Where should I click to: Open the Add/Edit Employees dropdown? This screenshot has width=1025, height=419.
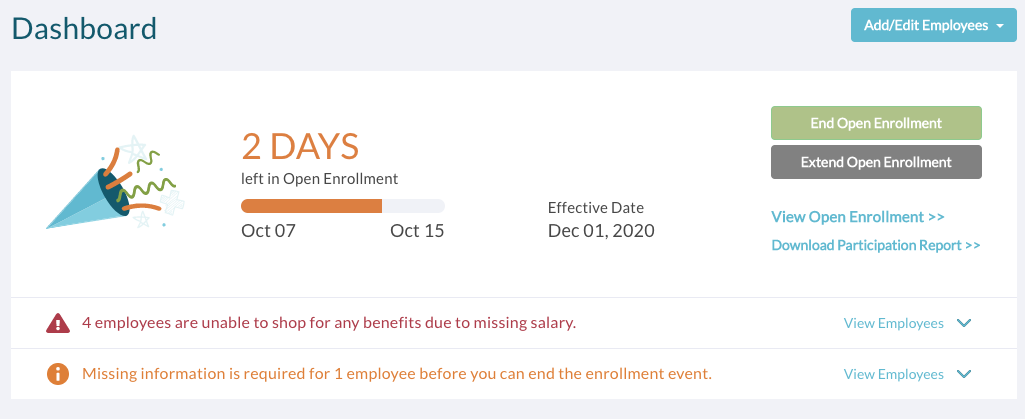(933, 25)
